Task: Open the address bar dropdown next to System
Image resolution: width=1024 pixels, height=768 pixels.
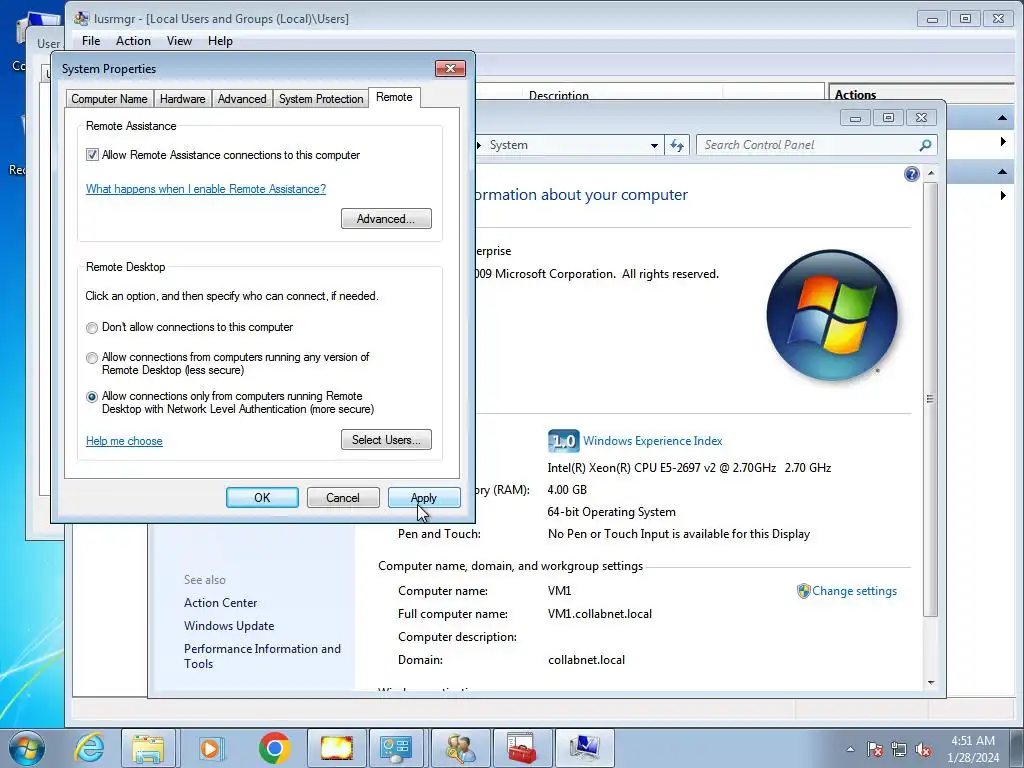Action: pyautogui.click(x=654, y=146)
